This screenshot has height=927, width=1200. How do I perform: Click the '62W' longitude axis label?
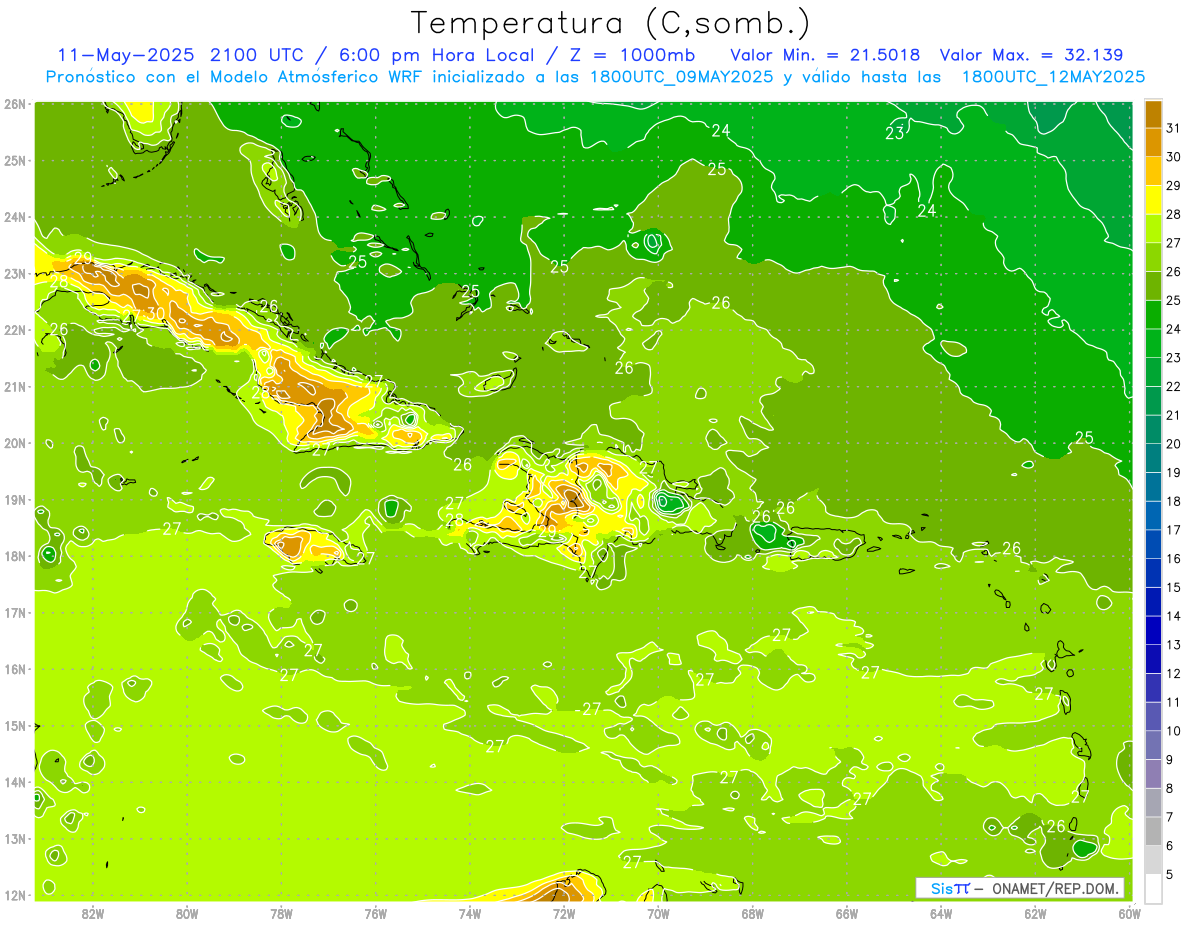(1035, 913)
